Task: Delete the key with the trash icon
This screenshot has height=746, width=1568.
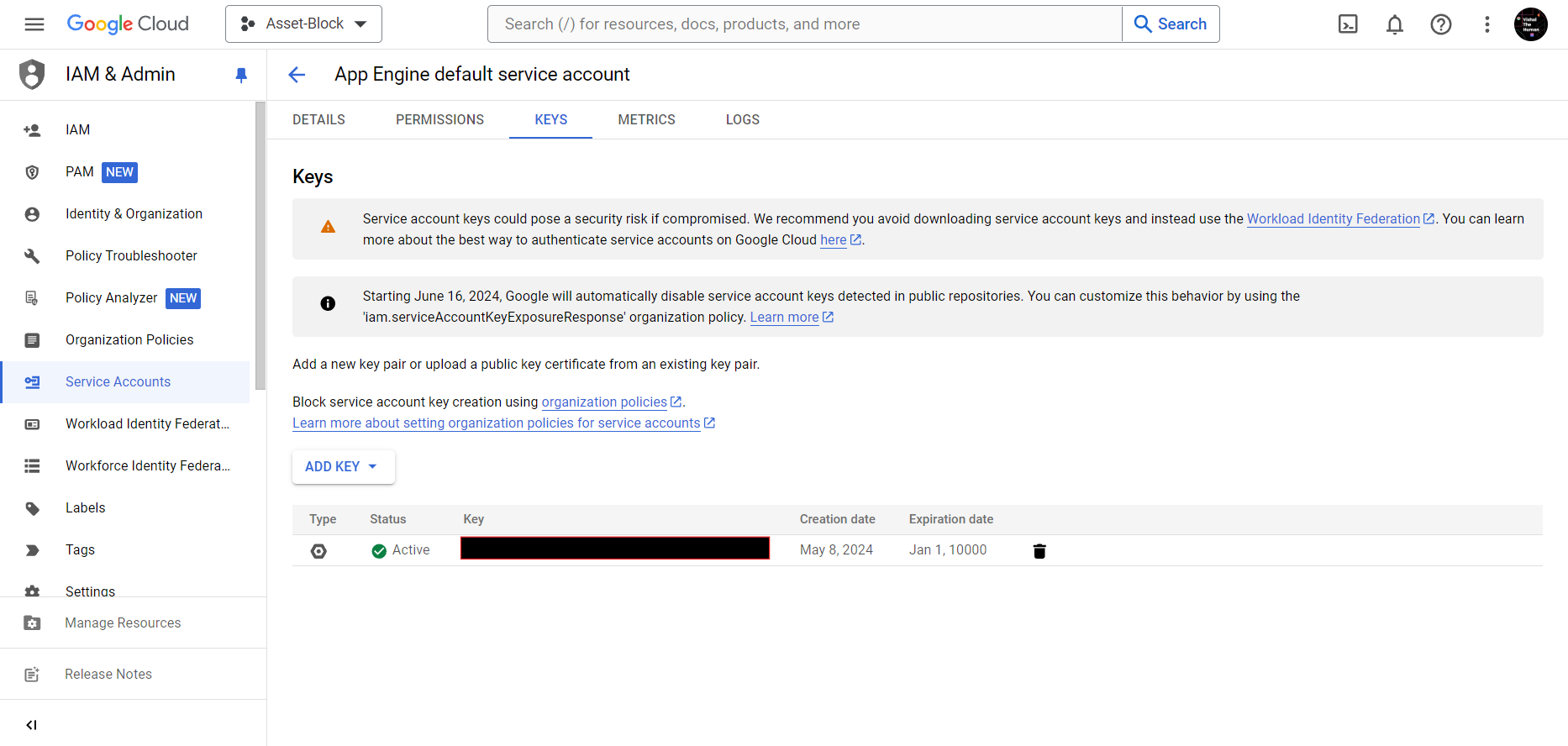Action: click(1039, 551)
